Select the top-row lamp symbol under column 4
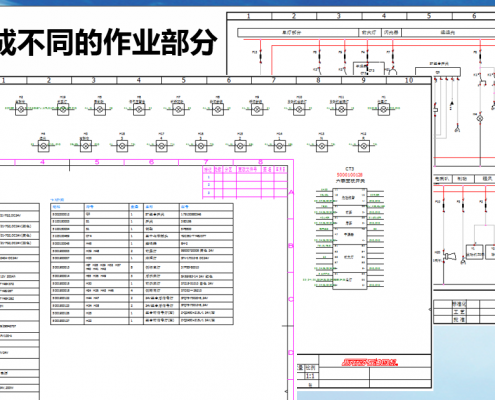The image size is (495, 400). click(139, 109)
